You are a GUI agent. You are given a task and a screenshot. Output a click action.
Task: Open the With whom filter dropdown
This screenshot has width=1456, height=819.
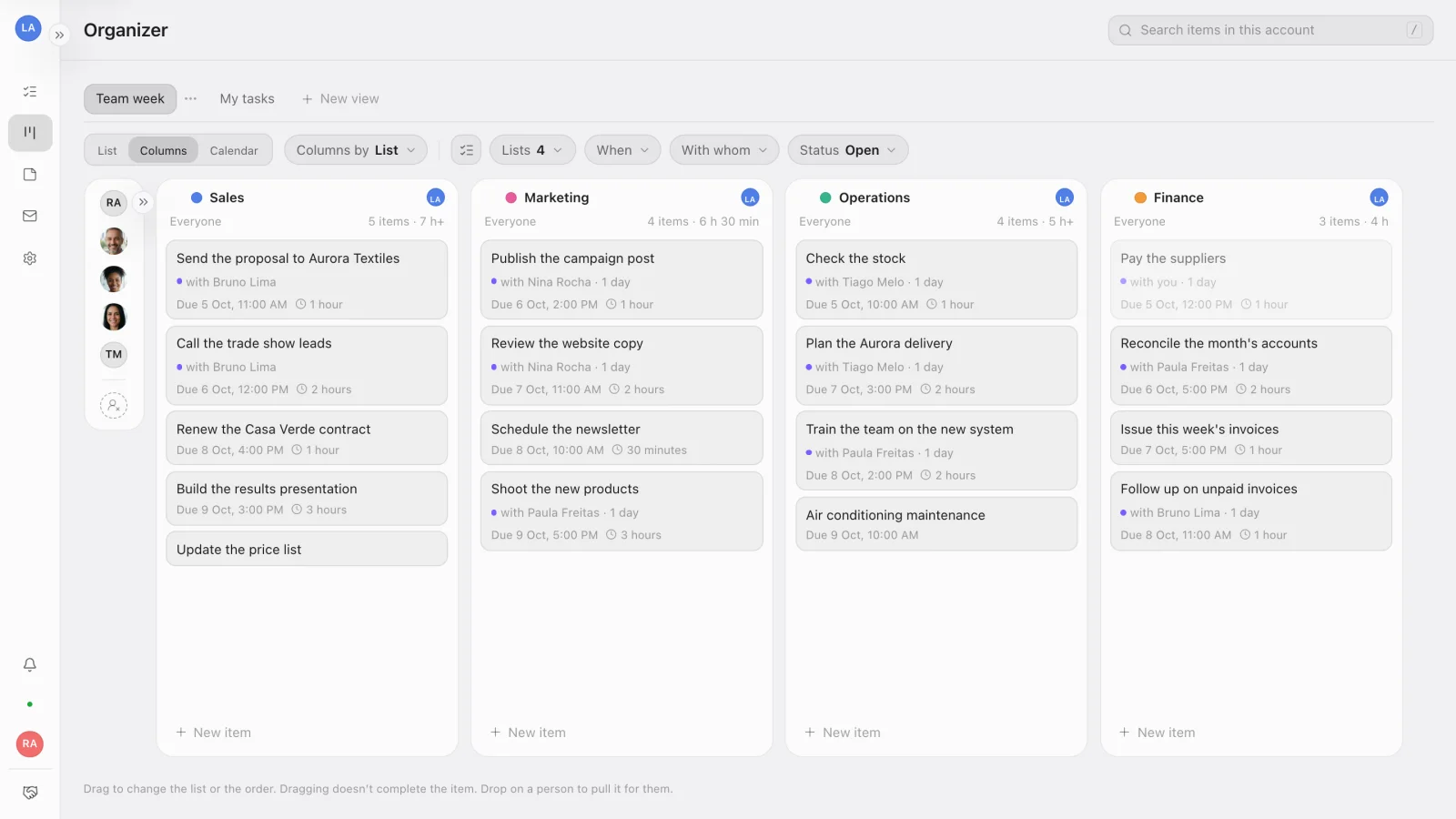[724, 150]
